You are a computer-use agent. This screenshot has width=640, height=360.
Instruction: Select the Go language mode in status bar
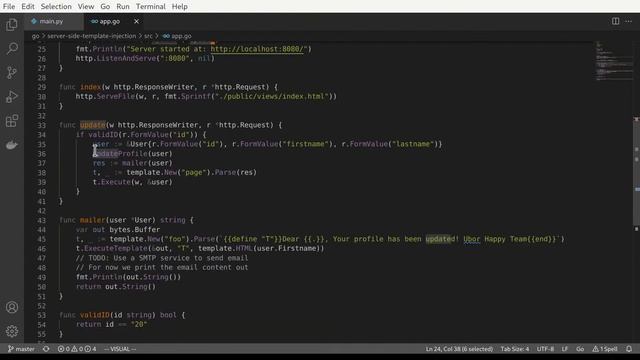coord(580,349)
